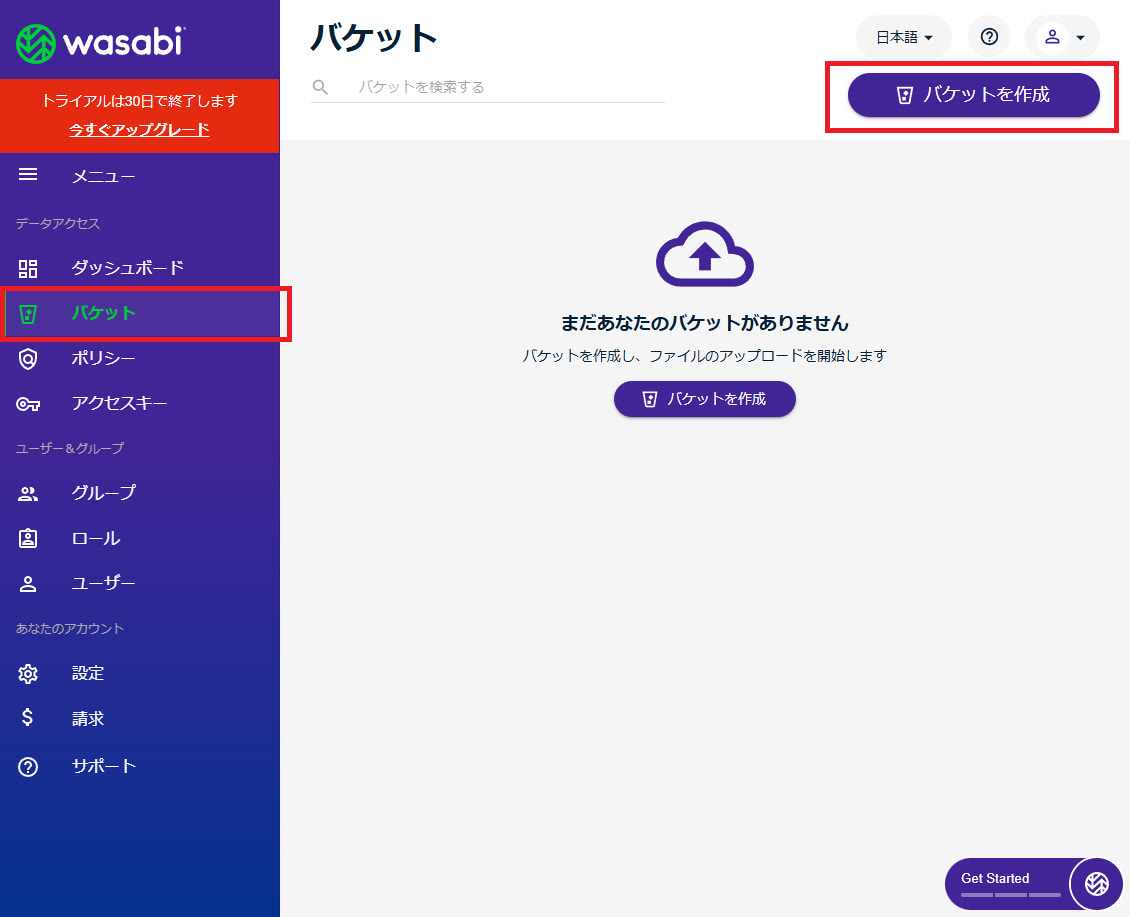Select バケット in the sidebar
Image resolution: width=1130 pixels, height=917 pixels.
(x=140, y=314)
